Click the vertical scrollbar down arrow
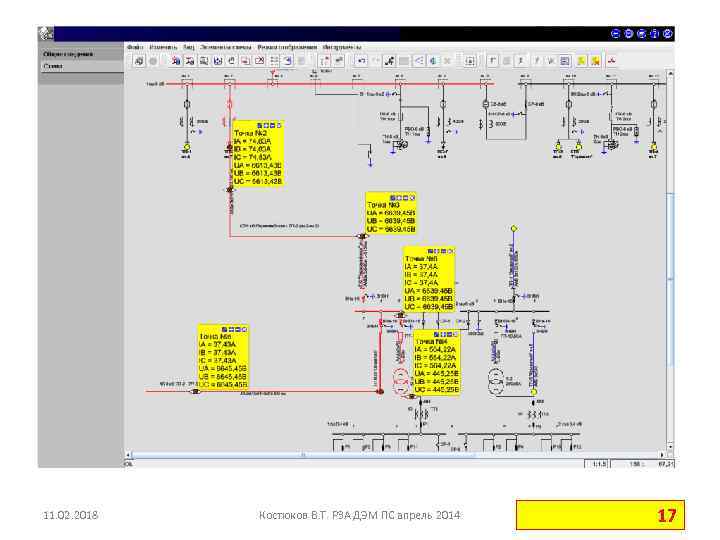Image resolution: width=720 pixels, height=540 pixels. pos(670,446)
